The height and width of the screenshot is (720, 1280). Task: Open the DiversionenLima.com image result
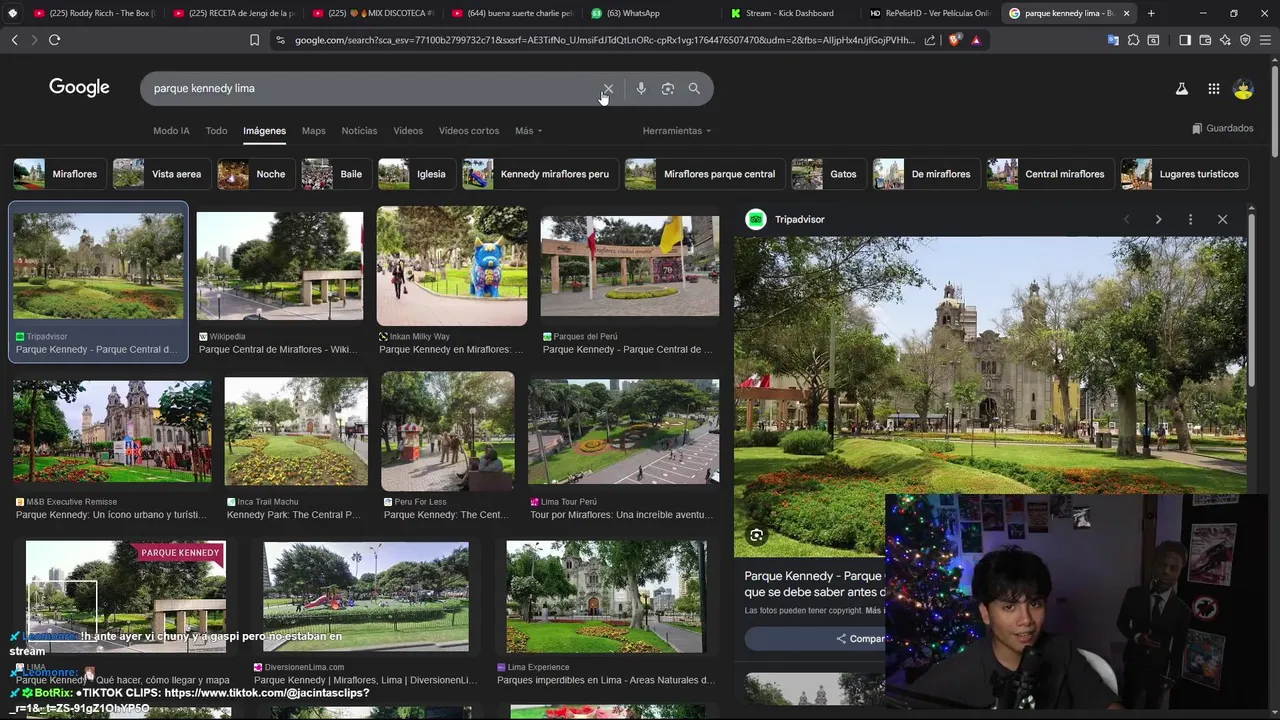[366, 596]
